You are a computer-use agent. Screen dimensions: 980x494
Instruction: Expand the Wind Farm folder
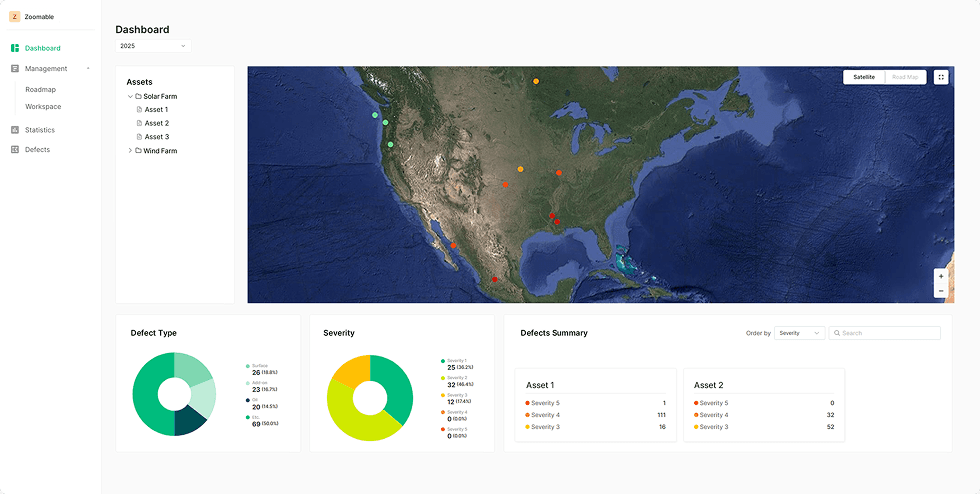pos(130,151)
